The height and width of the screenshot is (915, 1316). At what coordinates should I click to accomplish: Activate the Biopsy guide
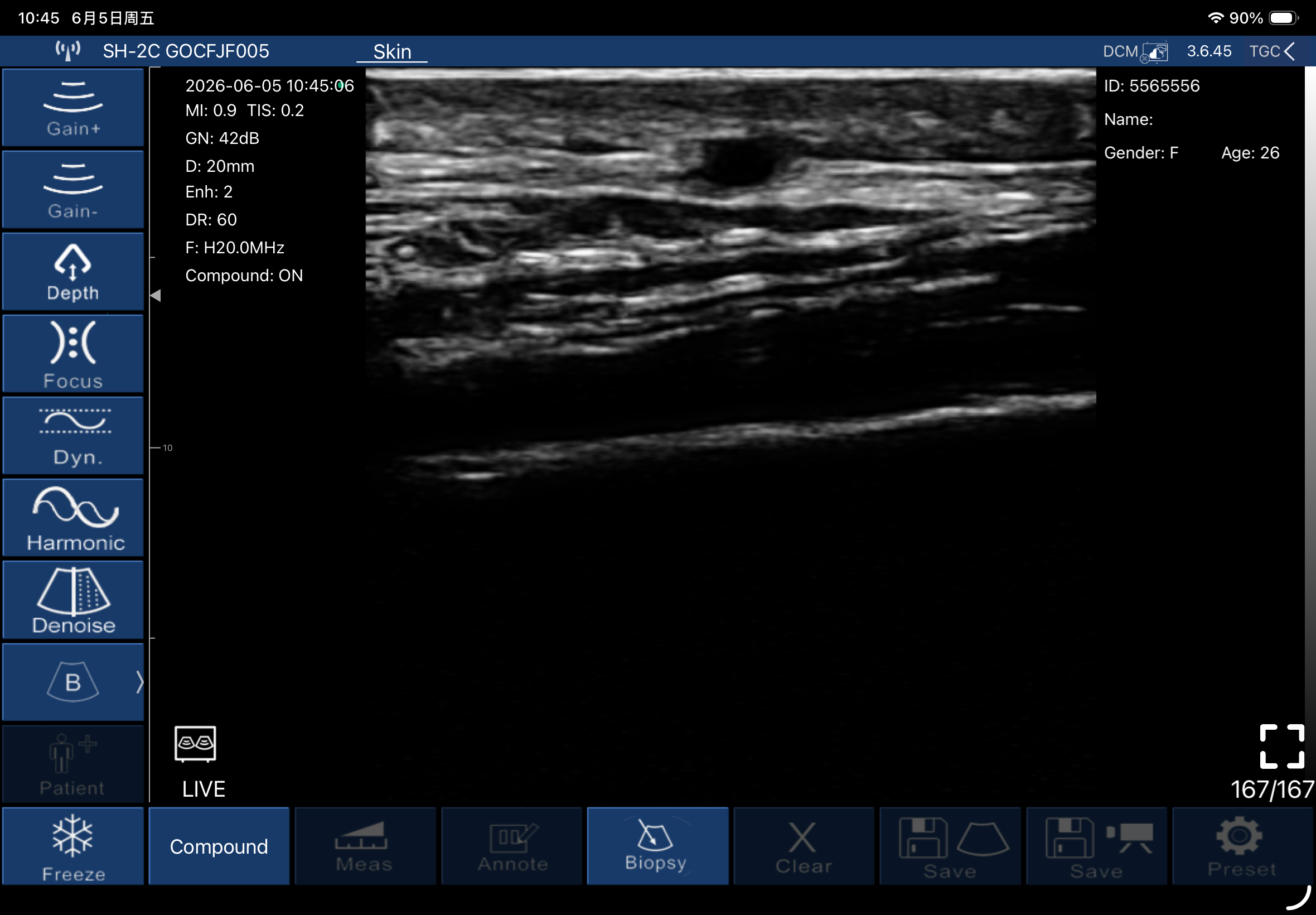click(657, 846)
